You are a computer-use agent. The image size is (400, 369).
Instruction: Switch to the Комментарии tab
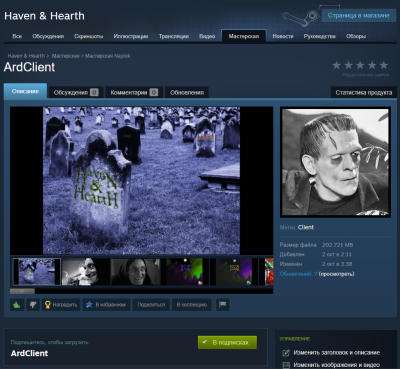click(x=134, y=92)
